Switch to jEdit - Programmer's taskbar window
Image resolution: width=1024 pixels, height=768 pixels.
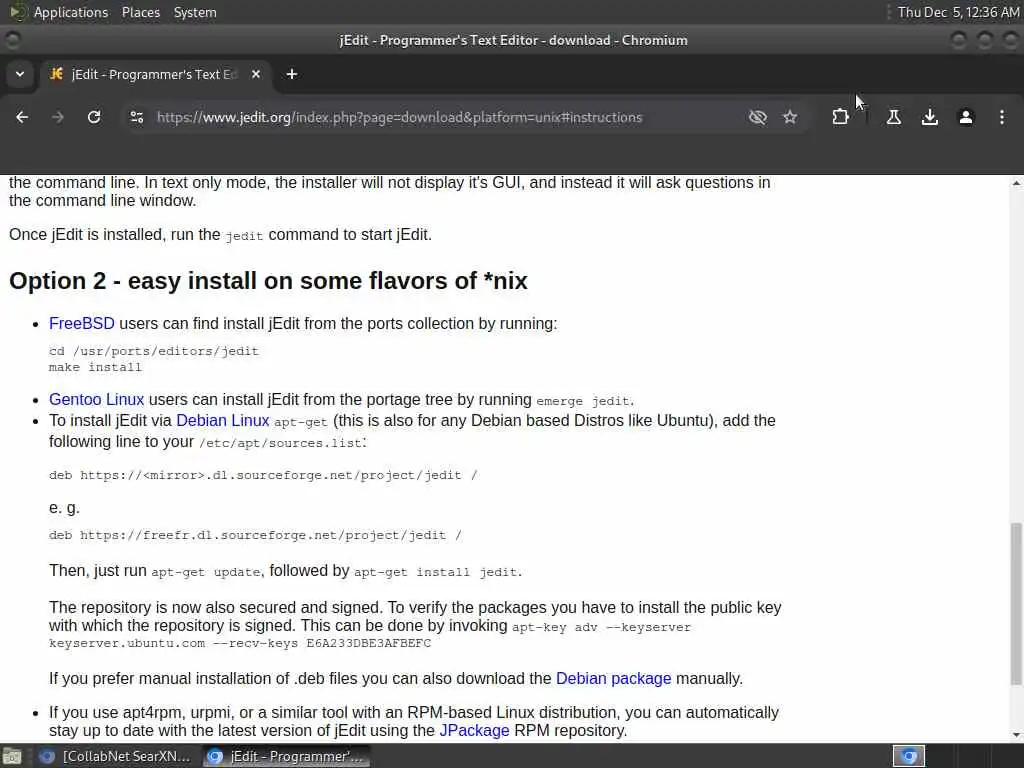pos(285,756)
